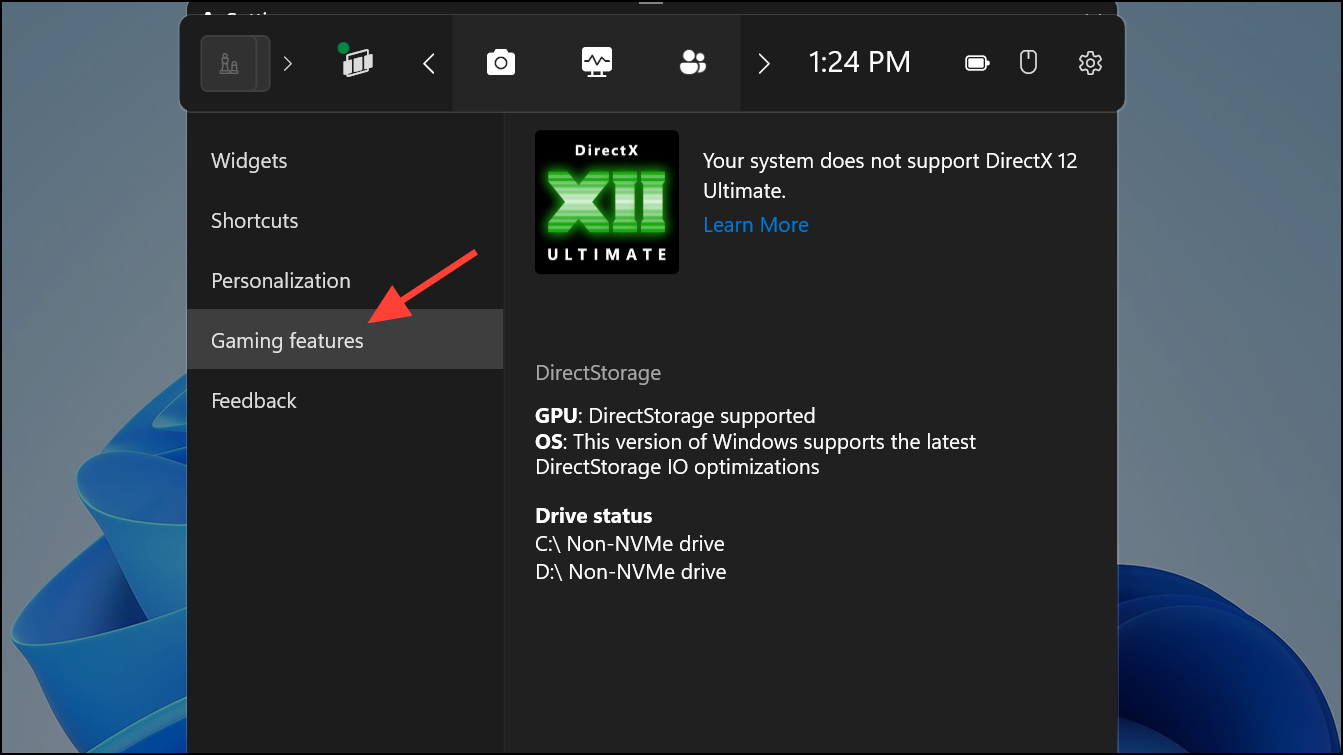This screenshot has height=755, width=1343.
Task: Click the DirectX 12 Ultimate logo
Action: (607, 202)
